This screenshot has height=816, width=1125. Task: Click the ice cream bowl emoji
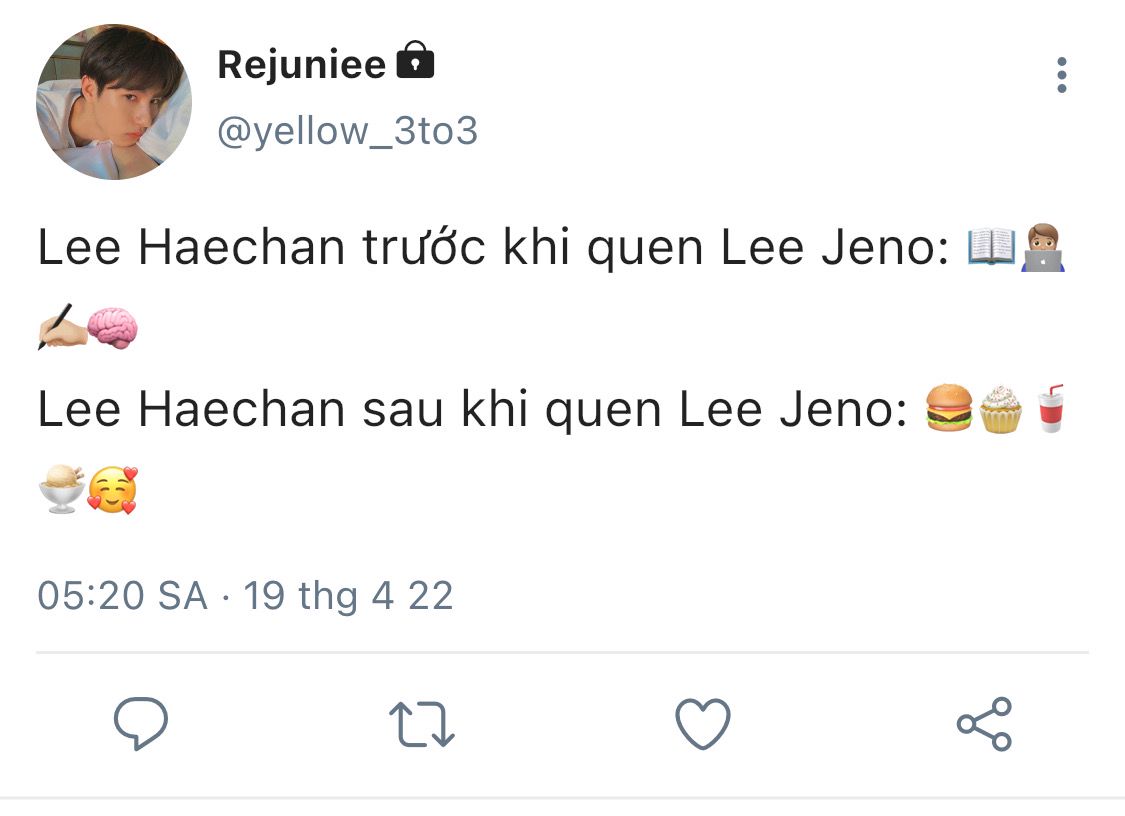click(62, 490)
